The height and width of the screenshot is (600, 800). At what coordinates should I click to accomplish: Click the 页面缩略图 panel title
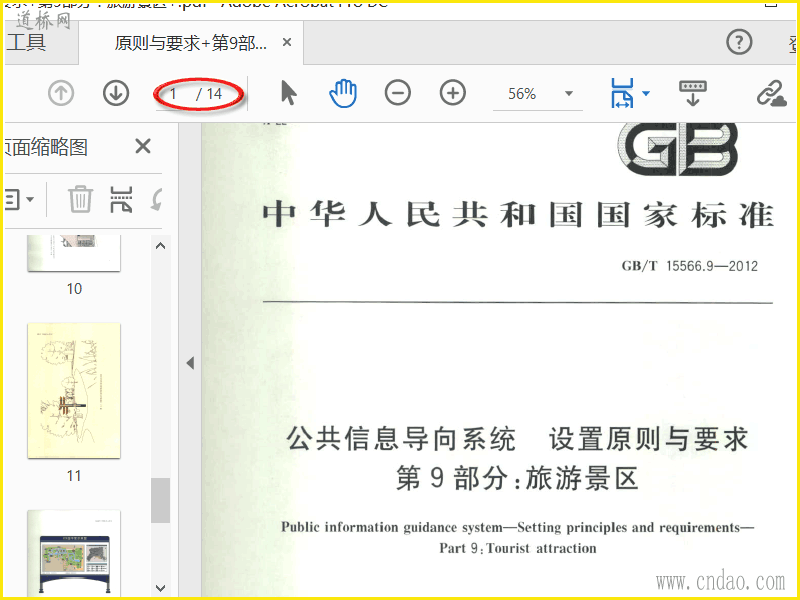coord(46,147)
